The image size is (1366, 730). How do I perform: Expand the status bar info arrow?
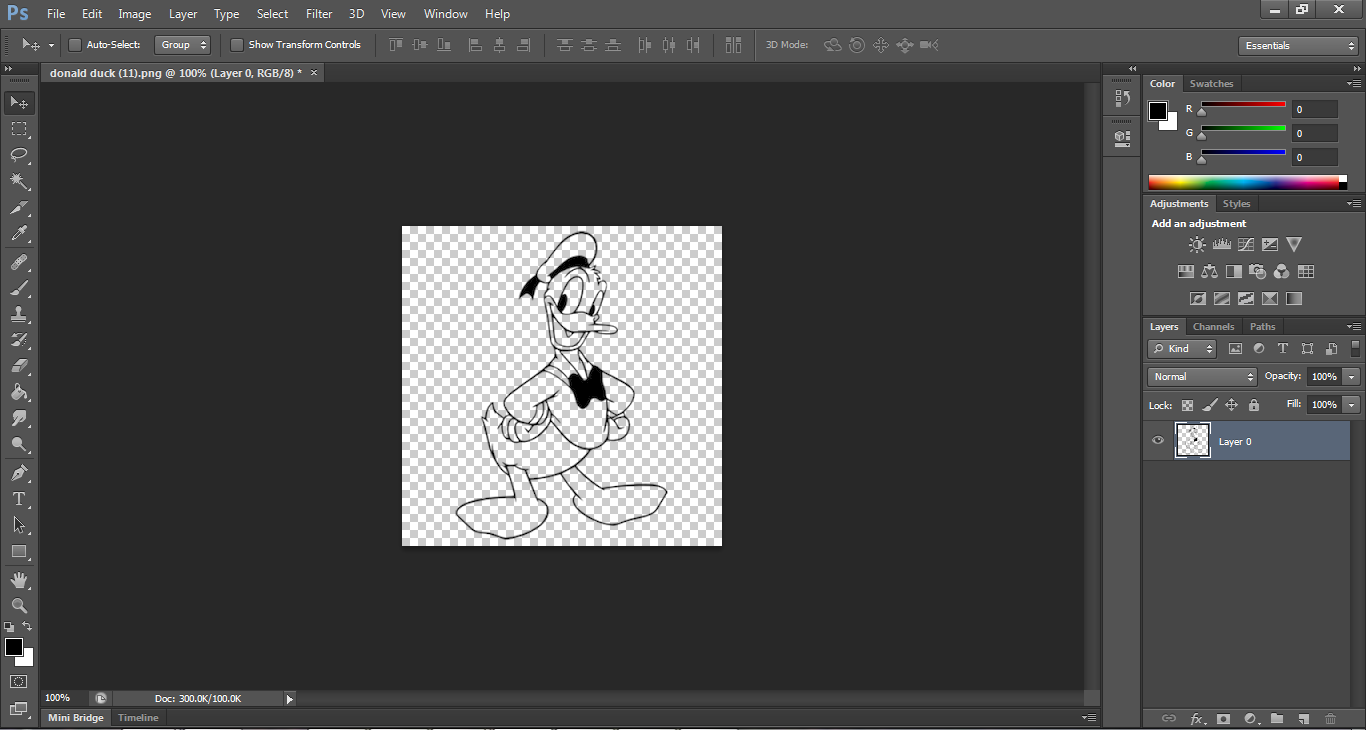tap(290, 699)
